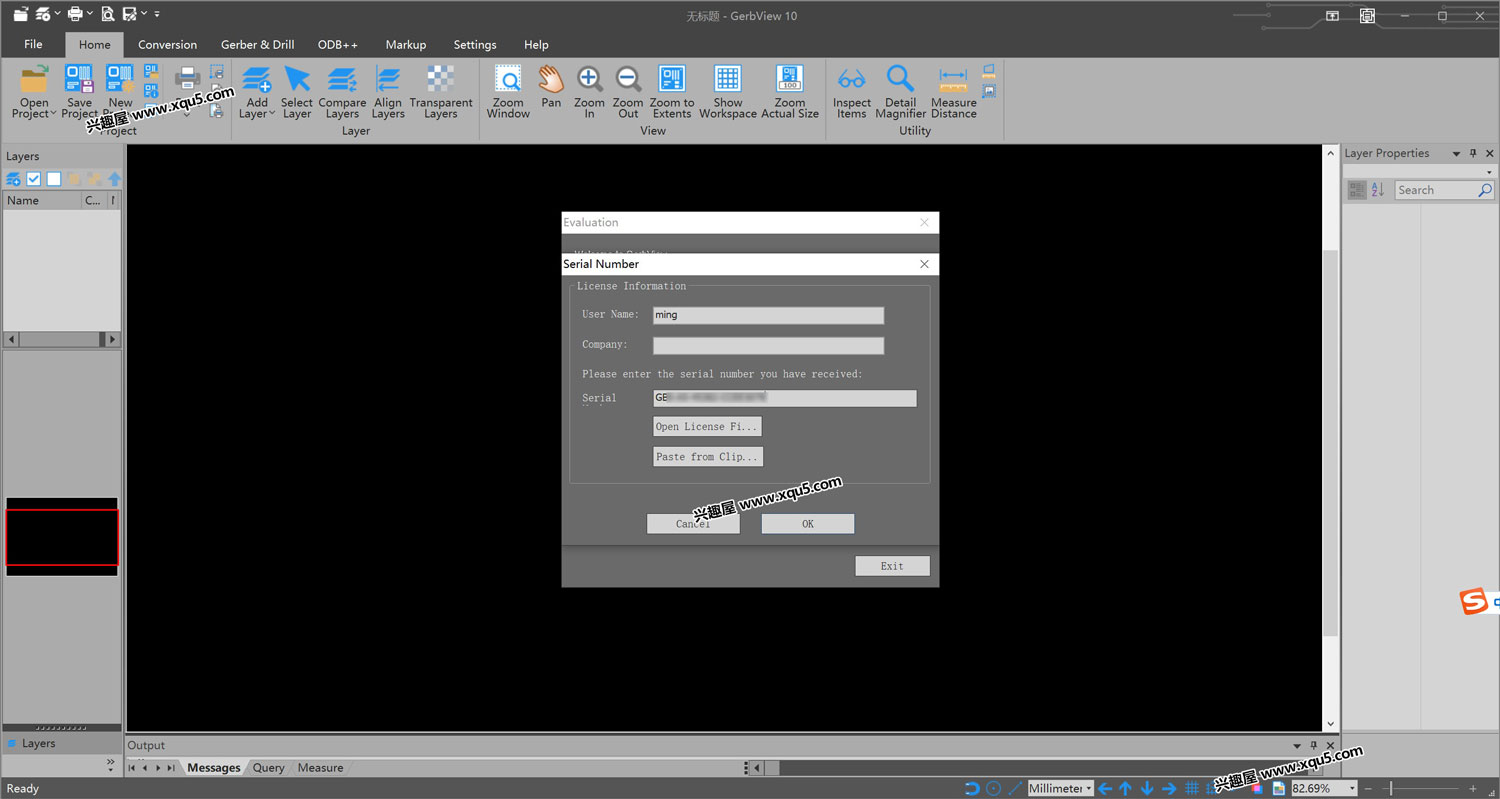Open the Help ribbon tab
The height and width of the screenshot is (799, 1500).
click(x=536, y=44)
